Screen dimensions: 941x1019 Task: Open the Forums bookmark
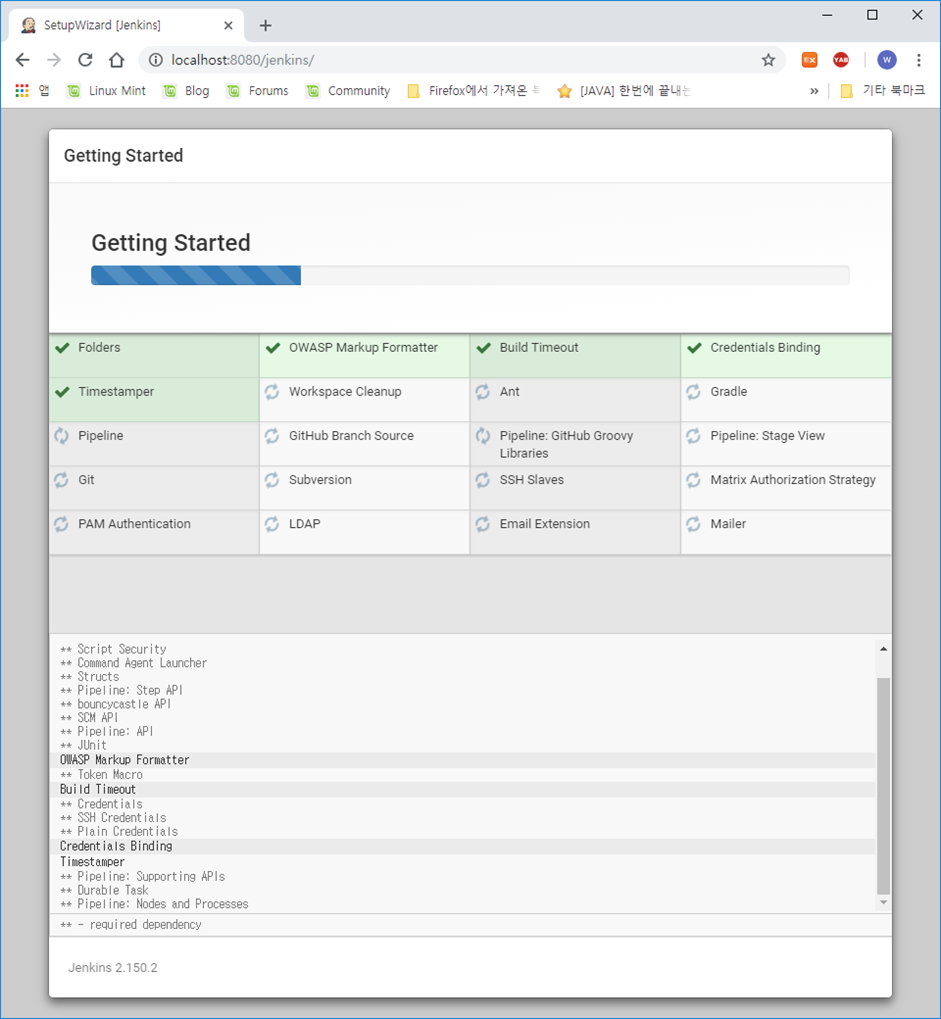257,90
